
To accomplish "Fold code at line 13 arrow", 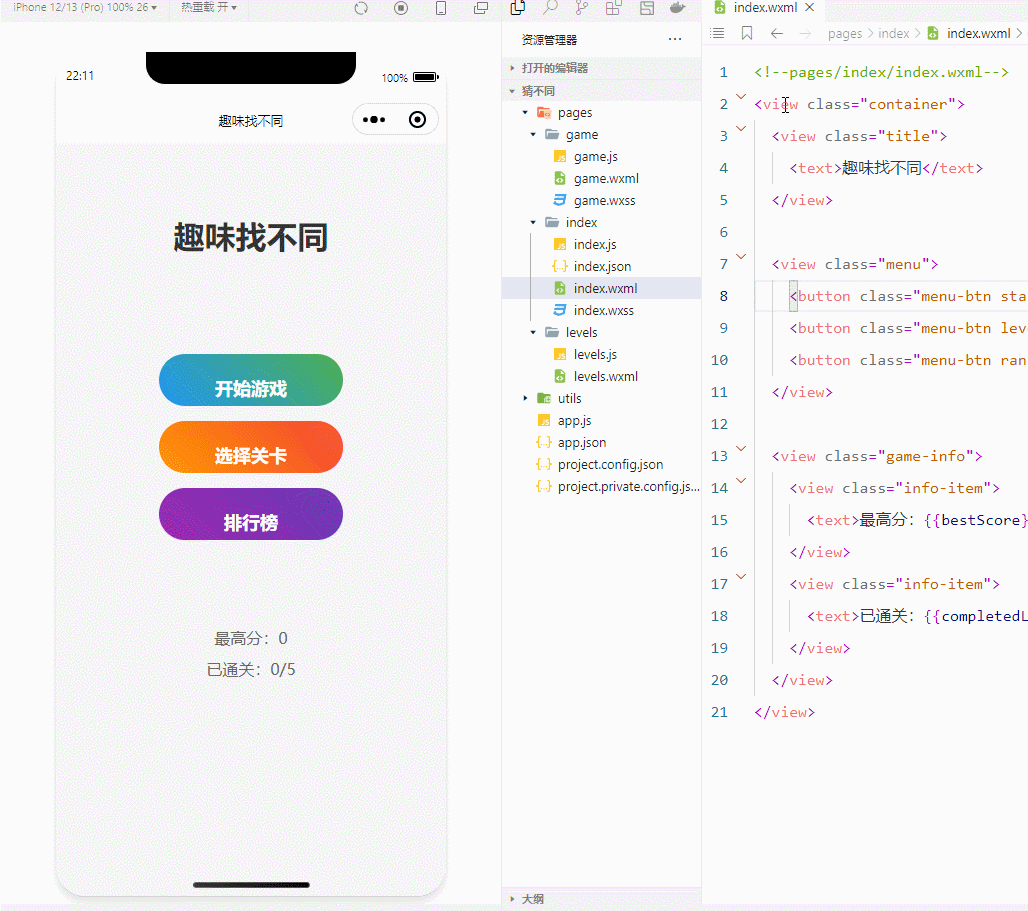I will point(741,448).
